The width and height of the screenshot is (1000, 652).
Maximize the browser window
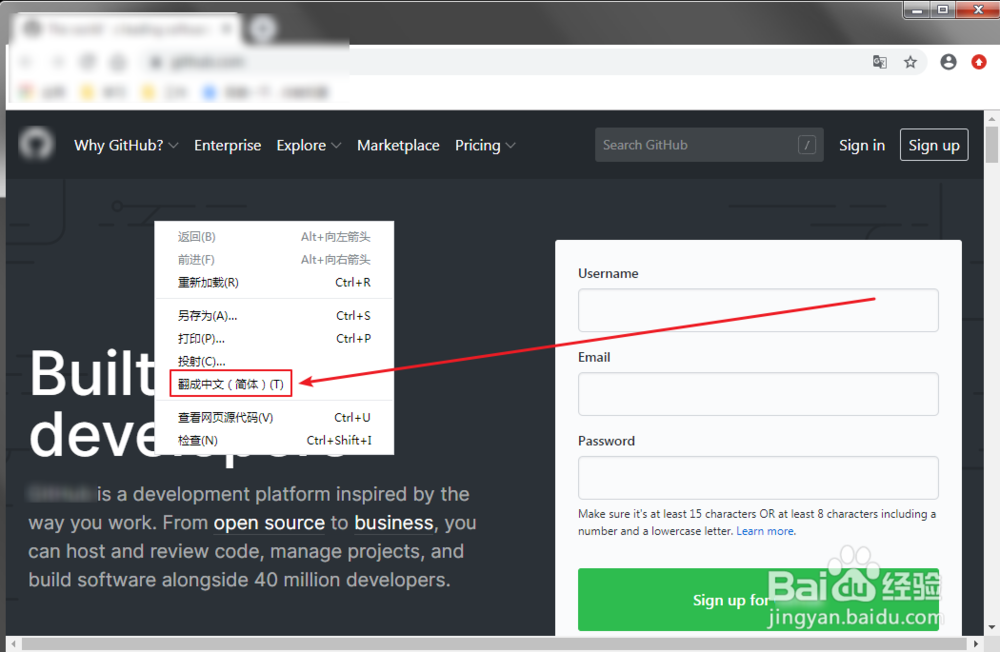(x=943, y=10)
